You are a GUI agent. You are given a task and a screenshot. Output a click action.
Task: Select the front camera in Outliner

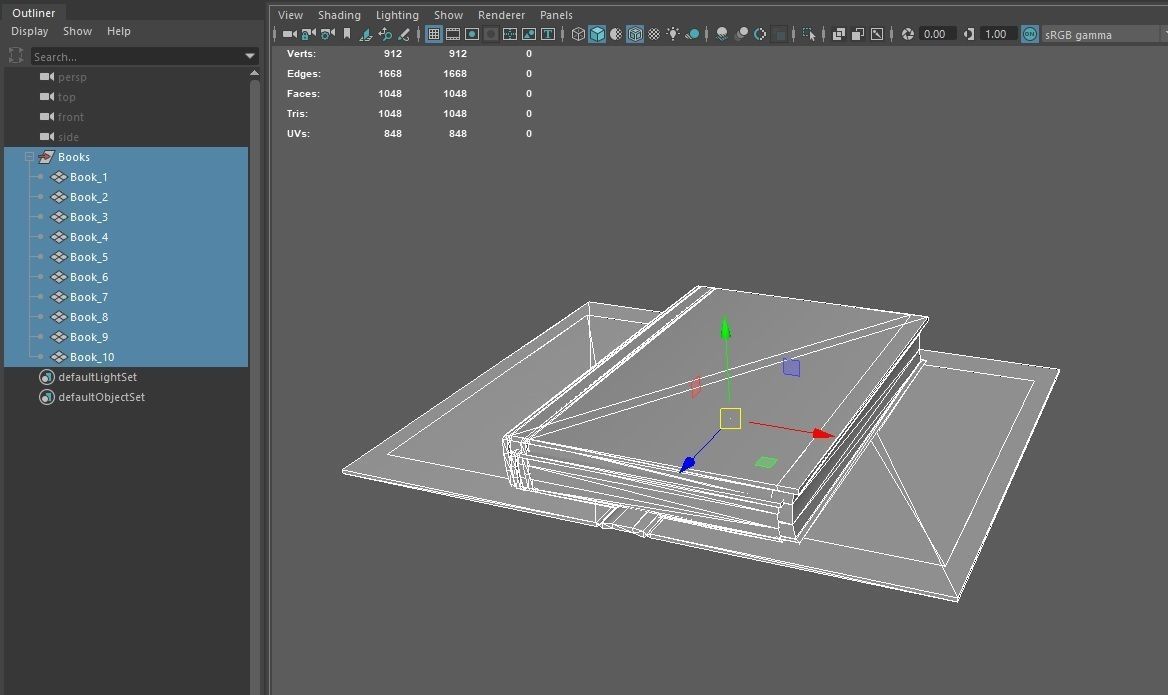[x=71, y=117]
